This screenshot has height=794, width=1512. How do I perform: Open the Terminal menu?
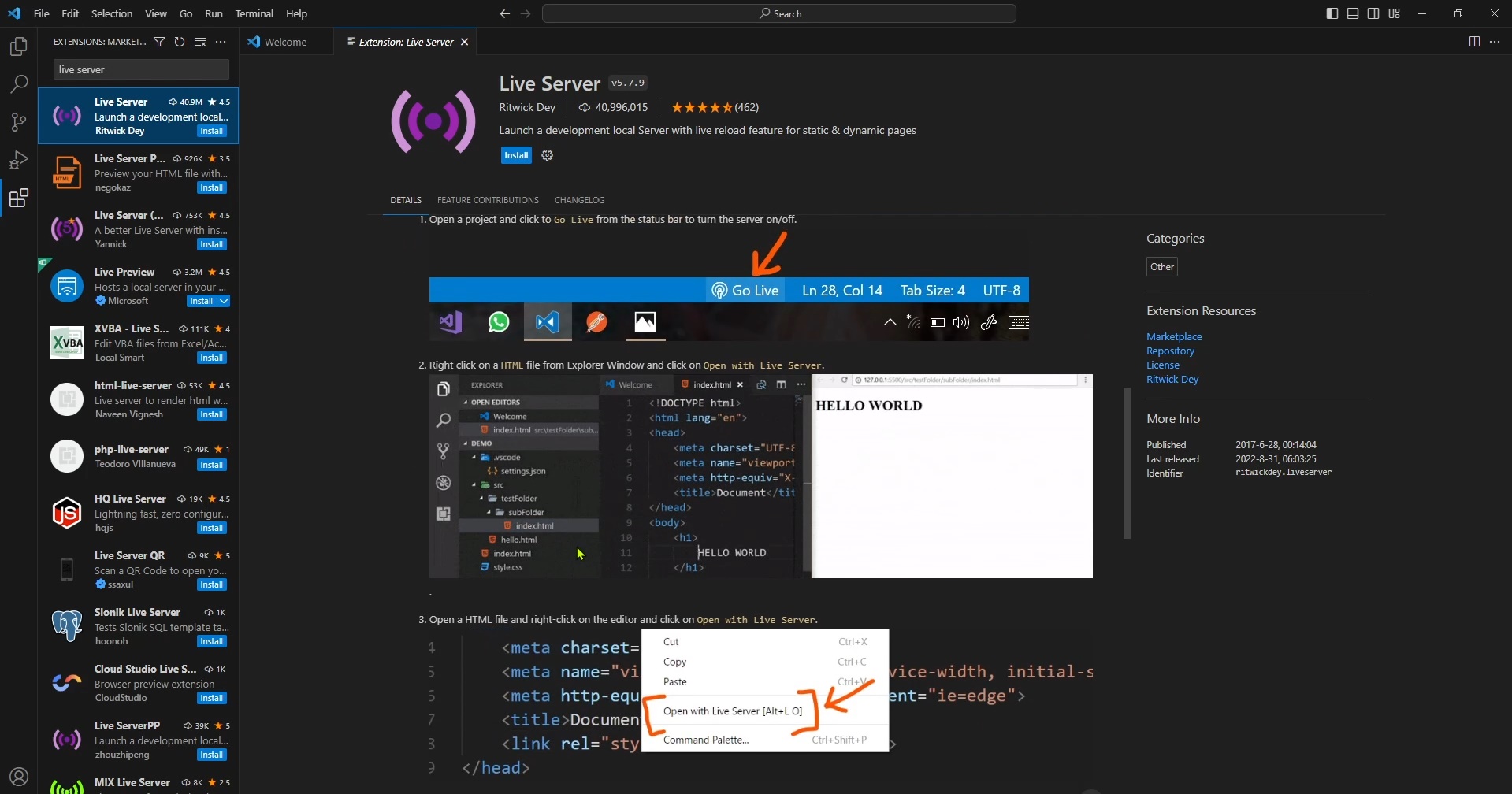tap(254, 13)
